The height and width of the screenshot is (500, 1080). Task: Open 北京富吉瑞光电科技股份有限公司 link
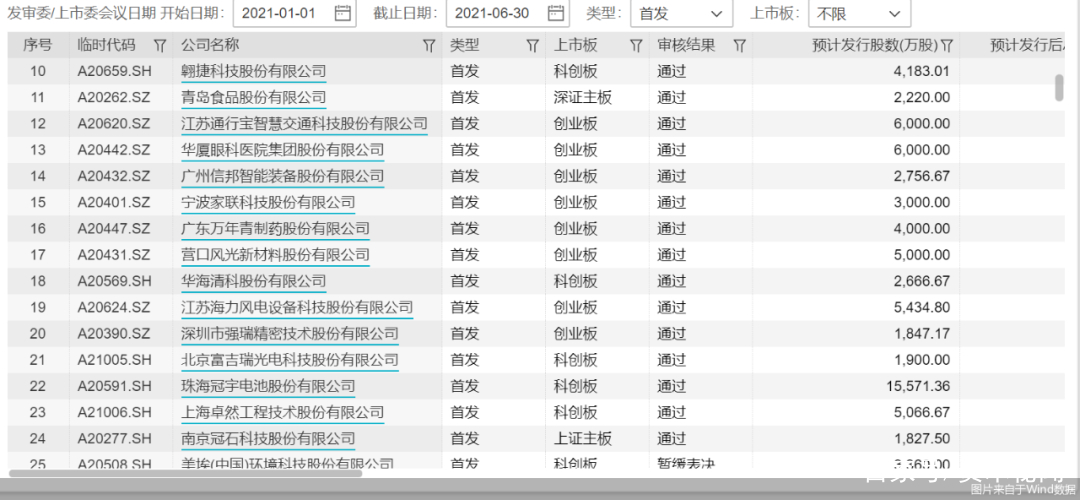[289, 360]
